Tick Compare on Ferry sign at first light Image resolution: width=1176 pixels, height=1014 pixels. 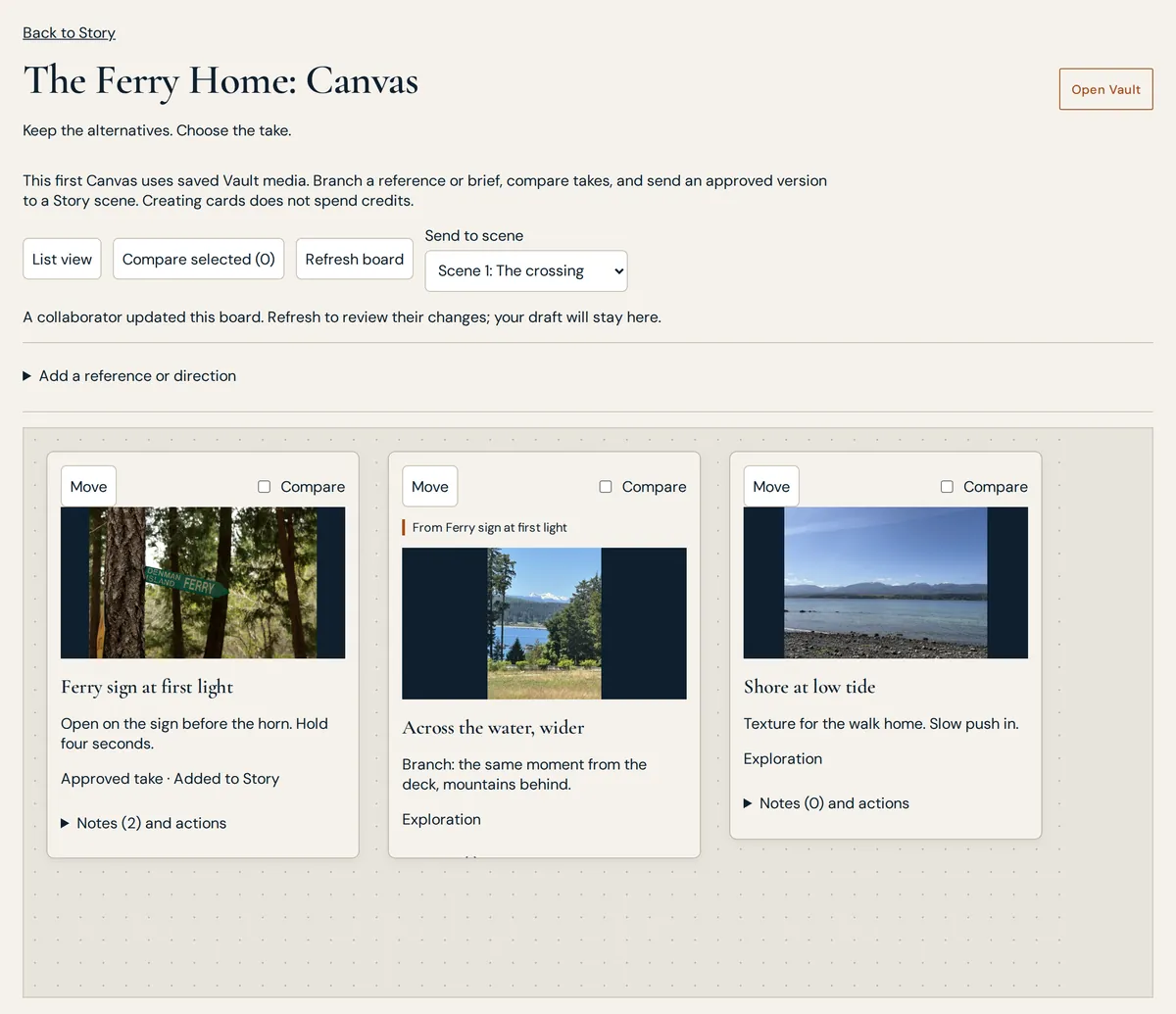[264, 487]
